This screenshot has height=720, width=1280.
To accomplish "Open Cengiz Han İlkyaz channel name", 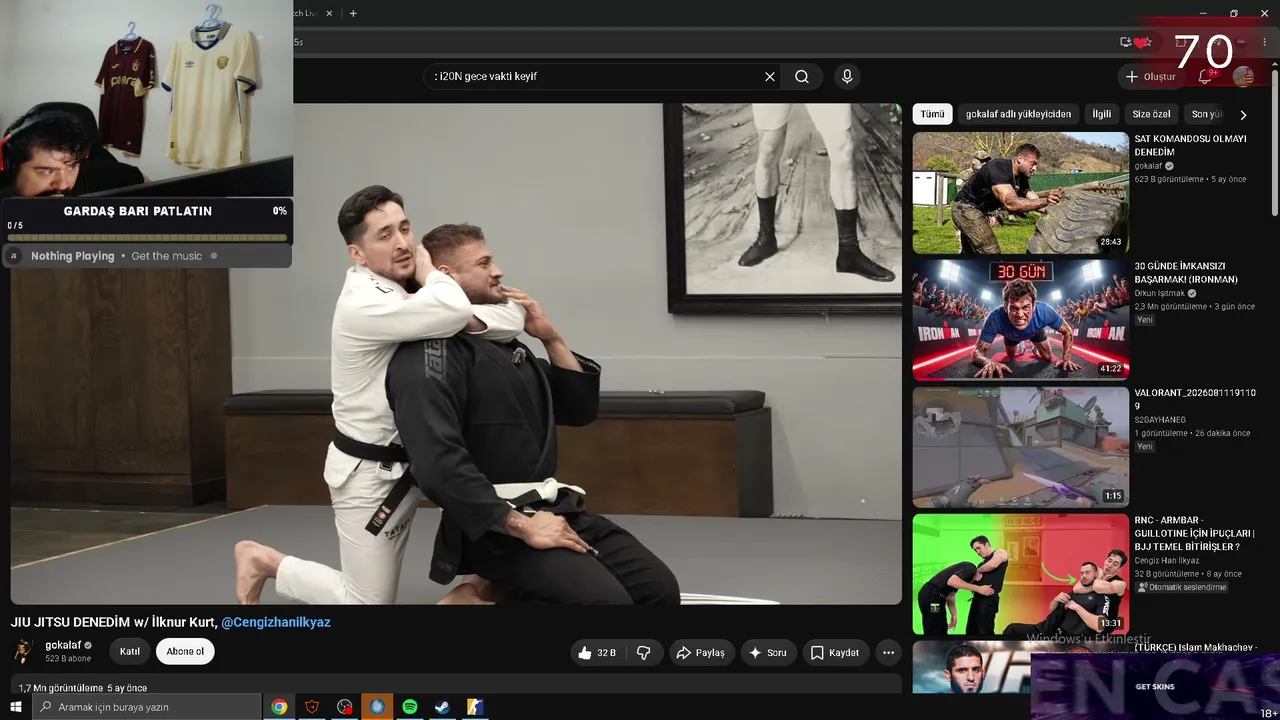I will click(x=1167, y=561).
